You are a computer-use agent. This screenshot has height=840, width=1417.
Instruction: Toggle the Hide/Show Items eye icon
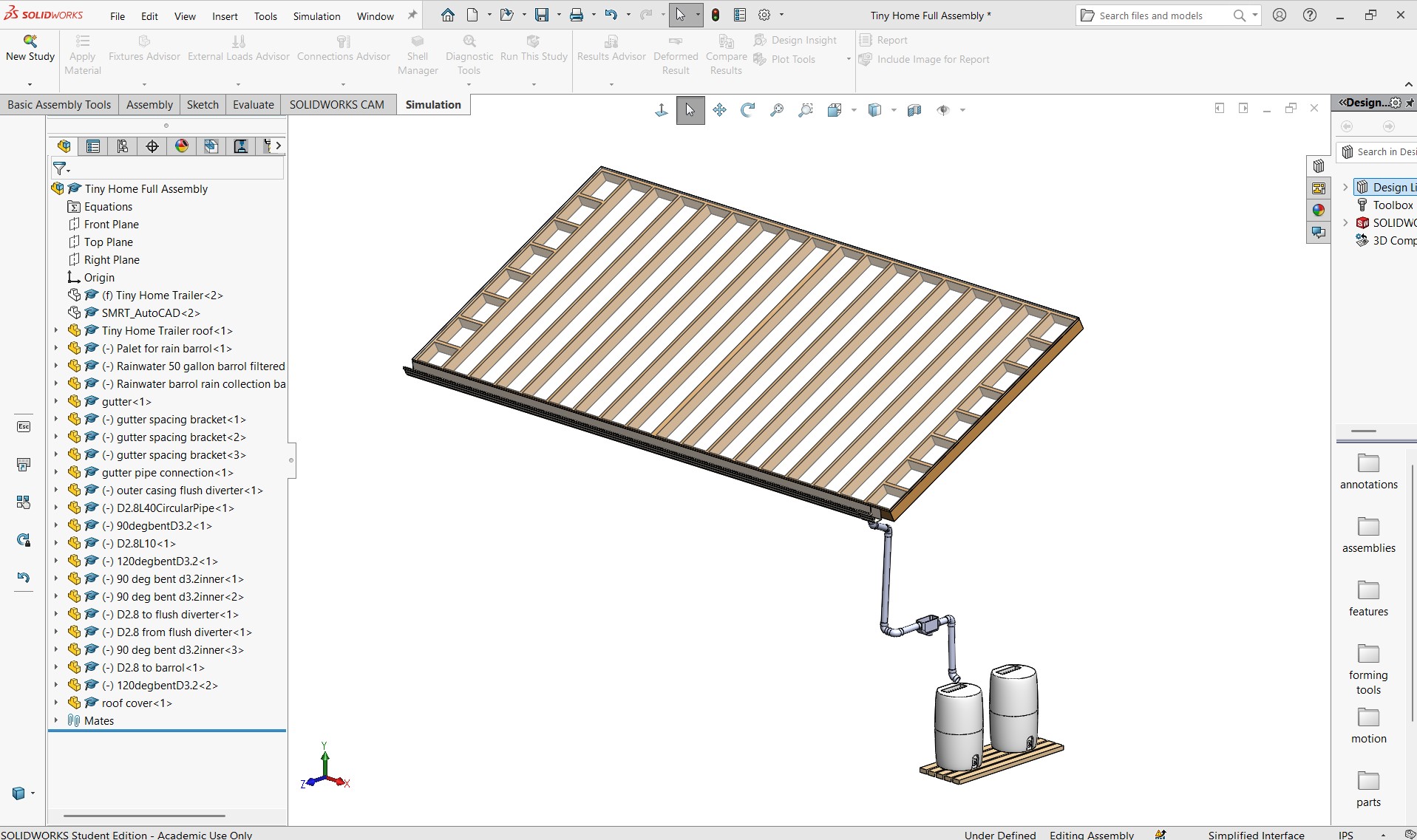[x=943, y=110]
